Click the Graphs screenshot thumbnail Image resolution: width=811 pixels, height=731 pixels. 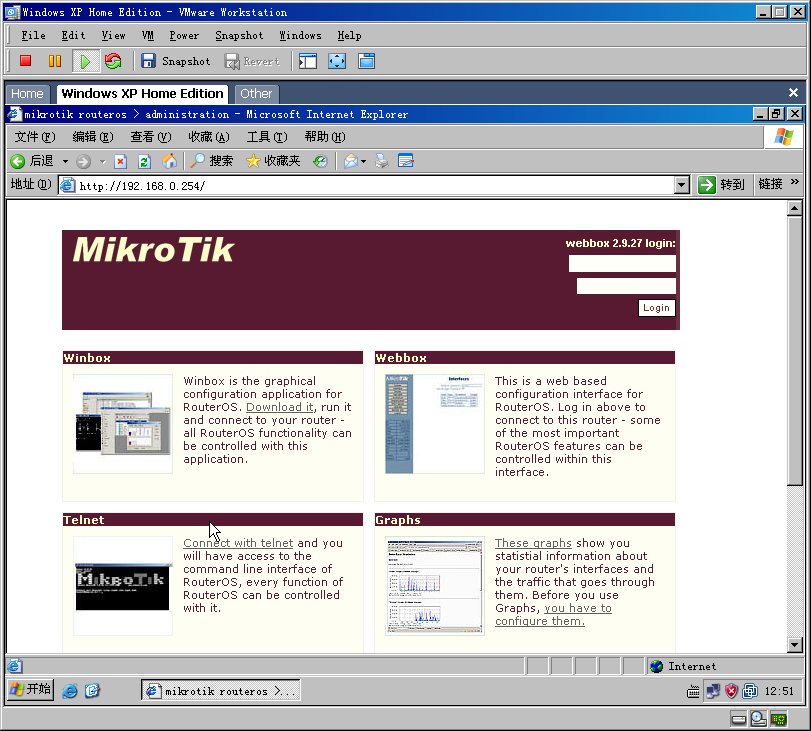coord(434,586)
